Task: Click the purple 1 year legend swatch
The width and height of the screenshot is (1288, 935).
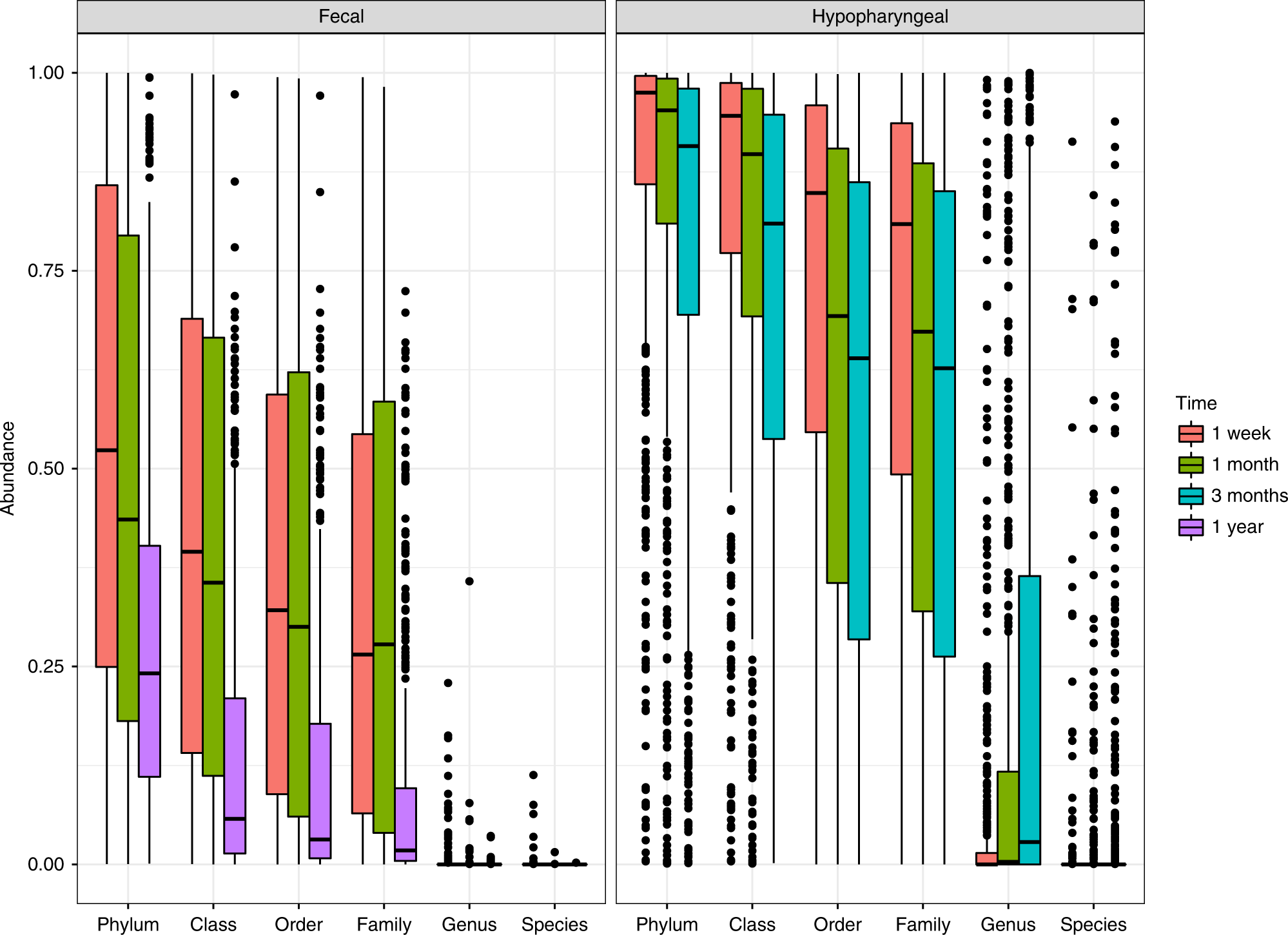Action: 1190,527
